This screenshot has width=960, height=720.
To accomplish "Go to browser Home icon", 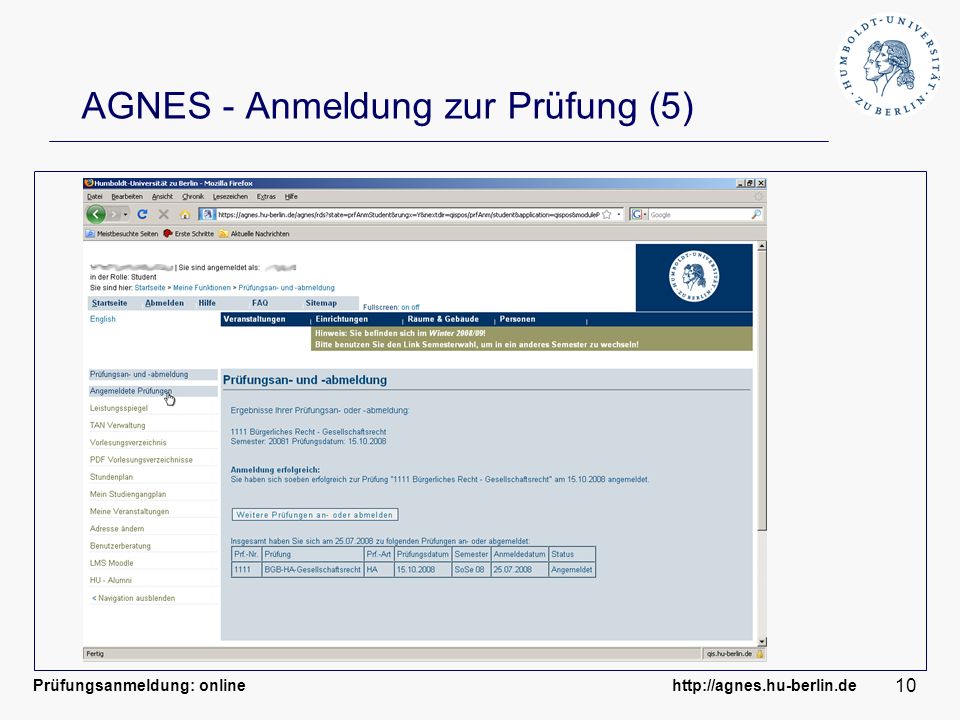I will 184,214.
